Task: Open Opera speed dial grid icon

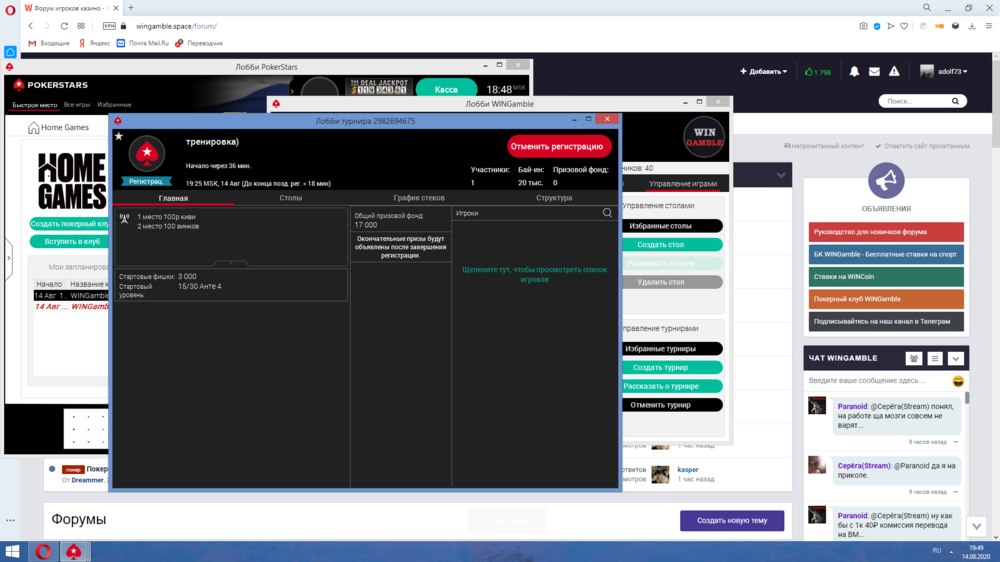Action: (x=81, y=26)
